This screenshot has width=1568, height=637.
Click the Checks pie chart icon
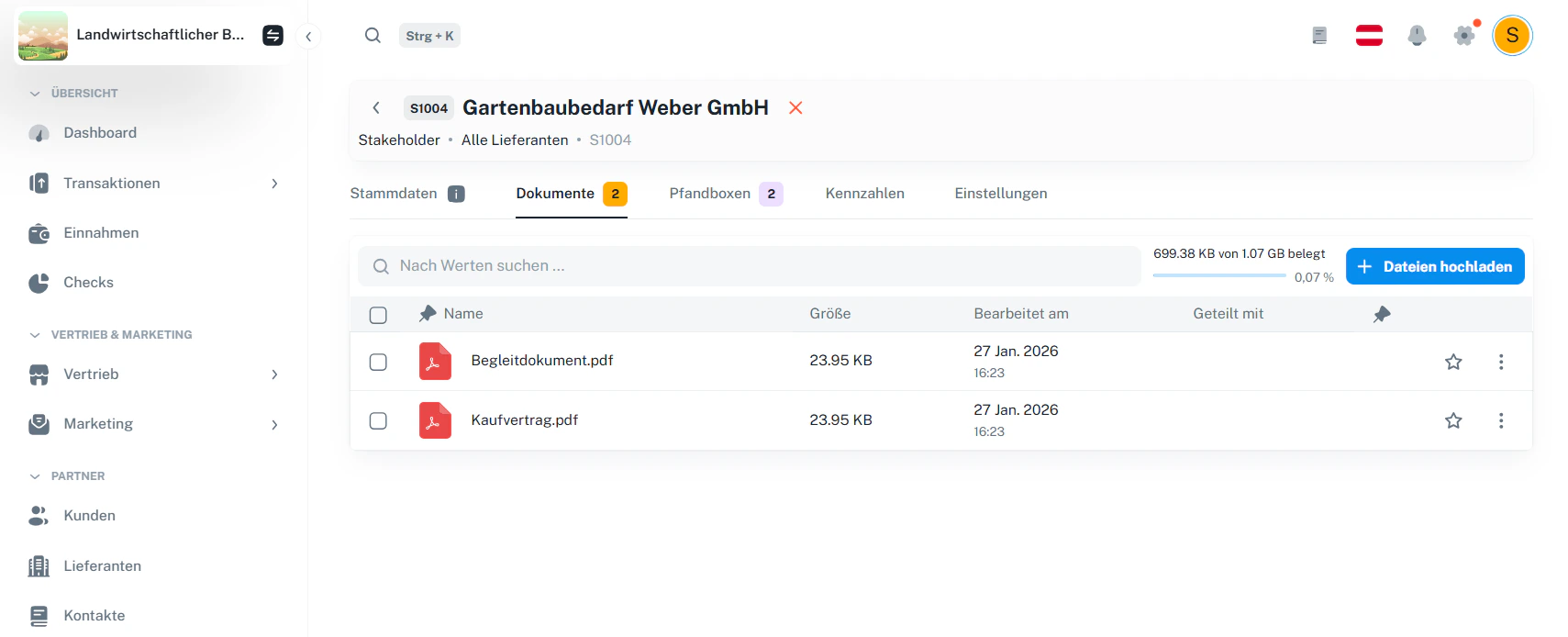(39, 283)
